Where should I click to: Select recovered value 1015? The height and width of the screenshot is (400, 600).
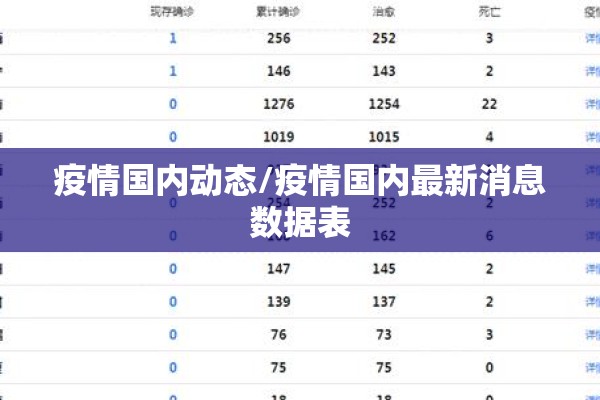[x=384, y=137]
